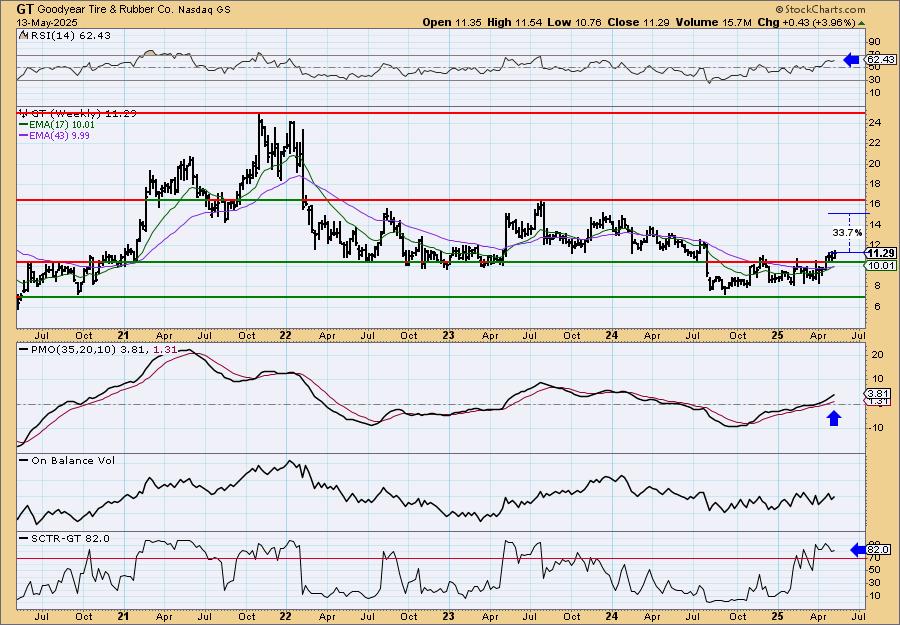Click the 24 label on the price axis
The image size is (900, 625).
click(875, 123)
